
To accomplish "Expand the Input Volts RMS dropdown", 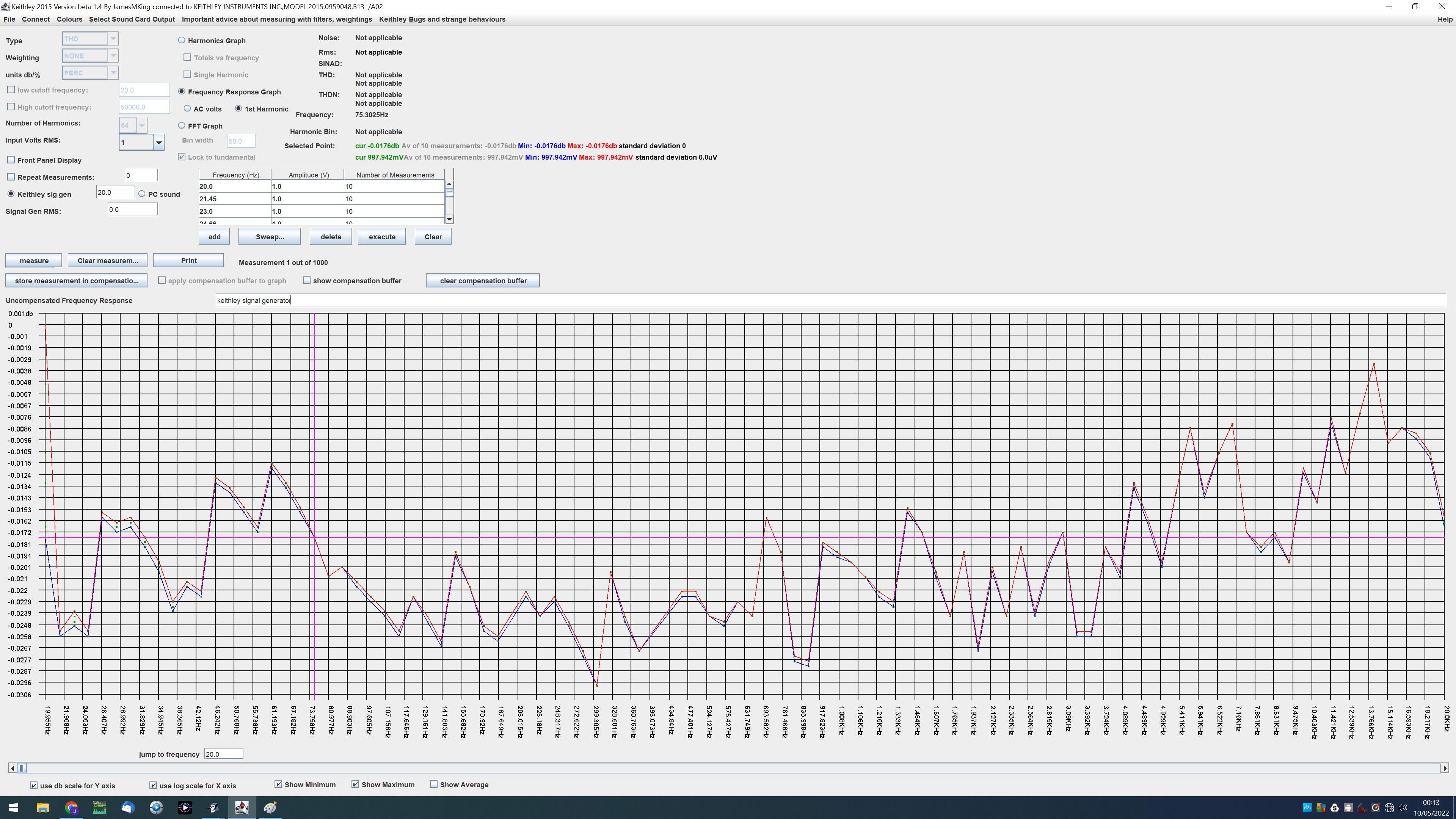I will coord(159,143).
